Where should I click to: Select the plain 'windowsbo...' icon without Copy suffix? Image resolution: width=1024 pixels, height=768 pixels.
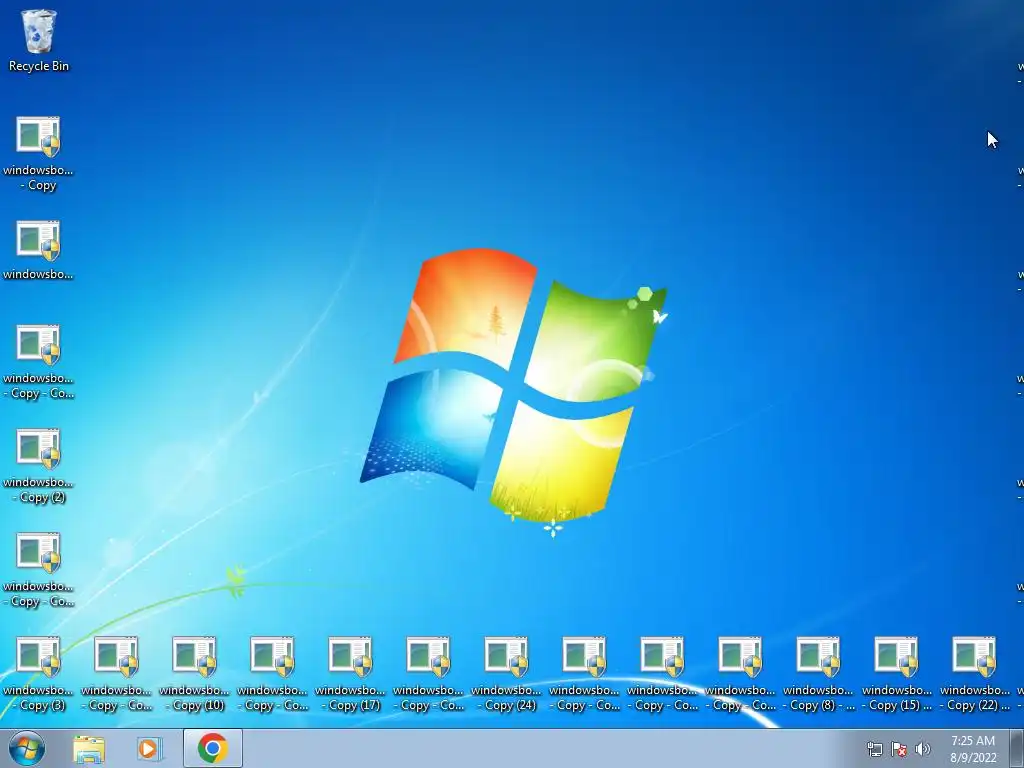[38, 250]
